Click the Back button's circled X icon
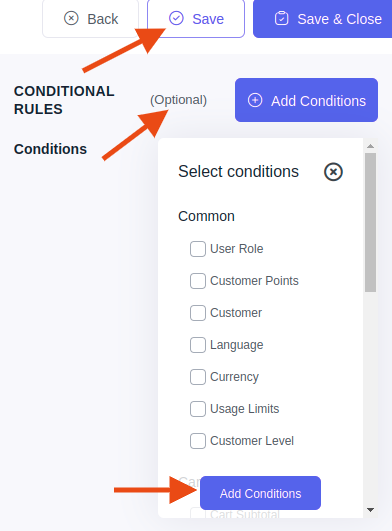 [71, 18]
